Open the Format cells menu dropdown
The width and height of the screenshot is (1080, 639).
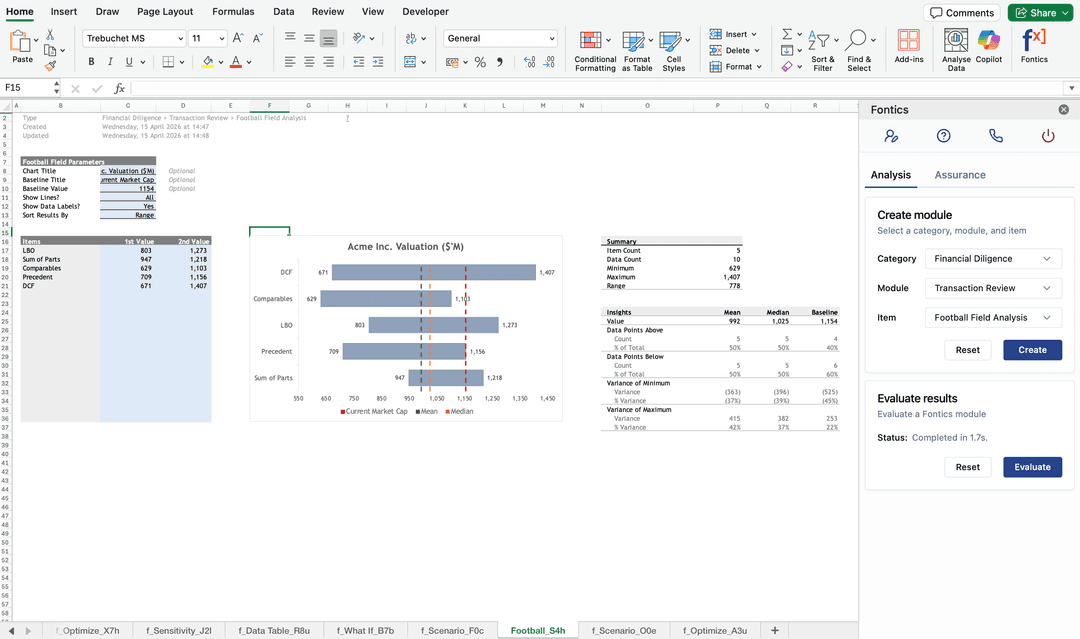point(736,67)
